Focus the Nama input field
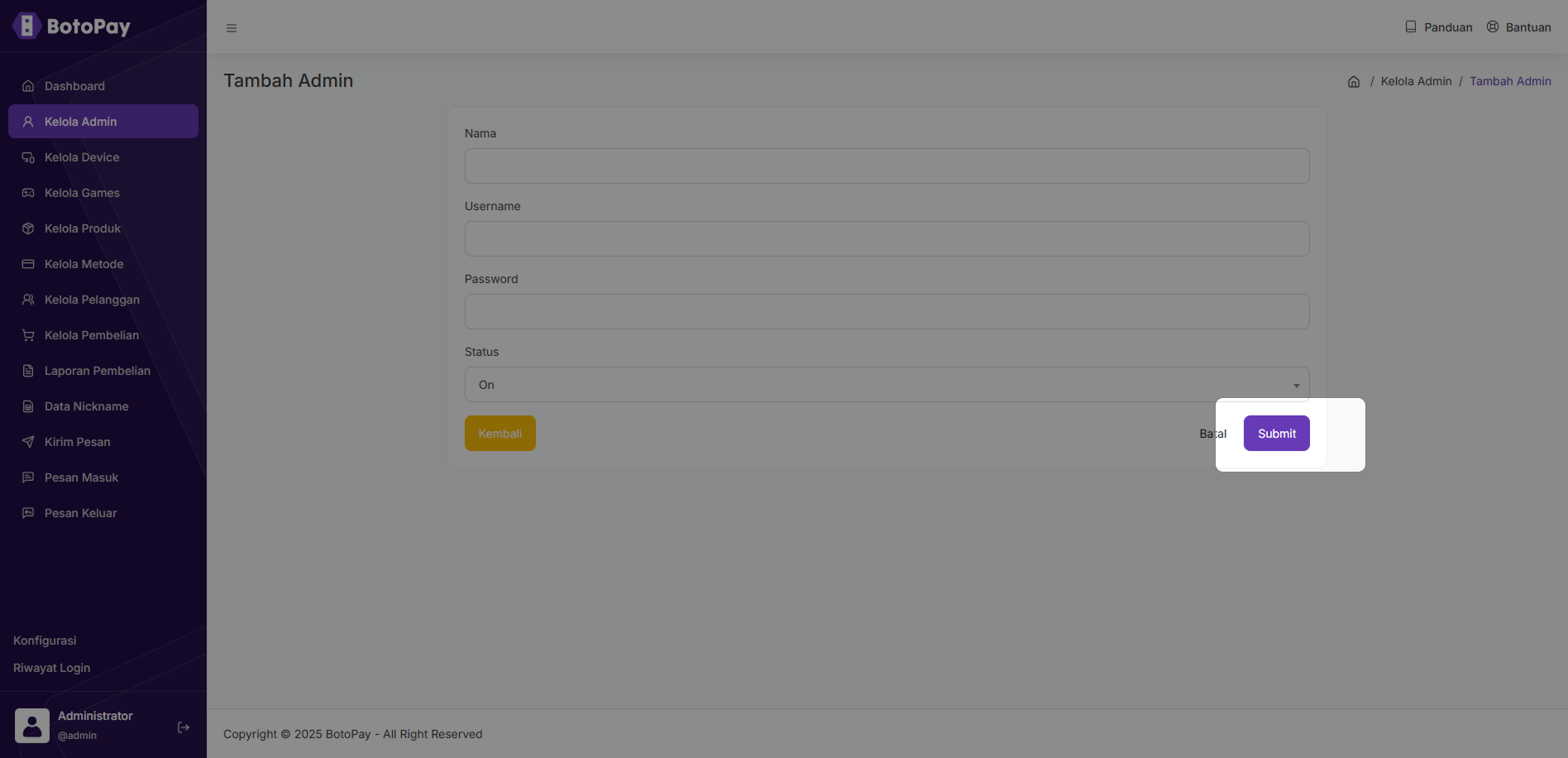This screenshot has height=758, width=1568. 887,166
